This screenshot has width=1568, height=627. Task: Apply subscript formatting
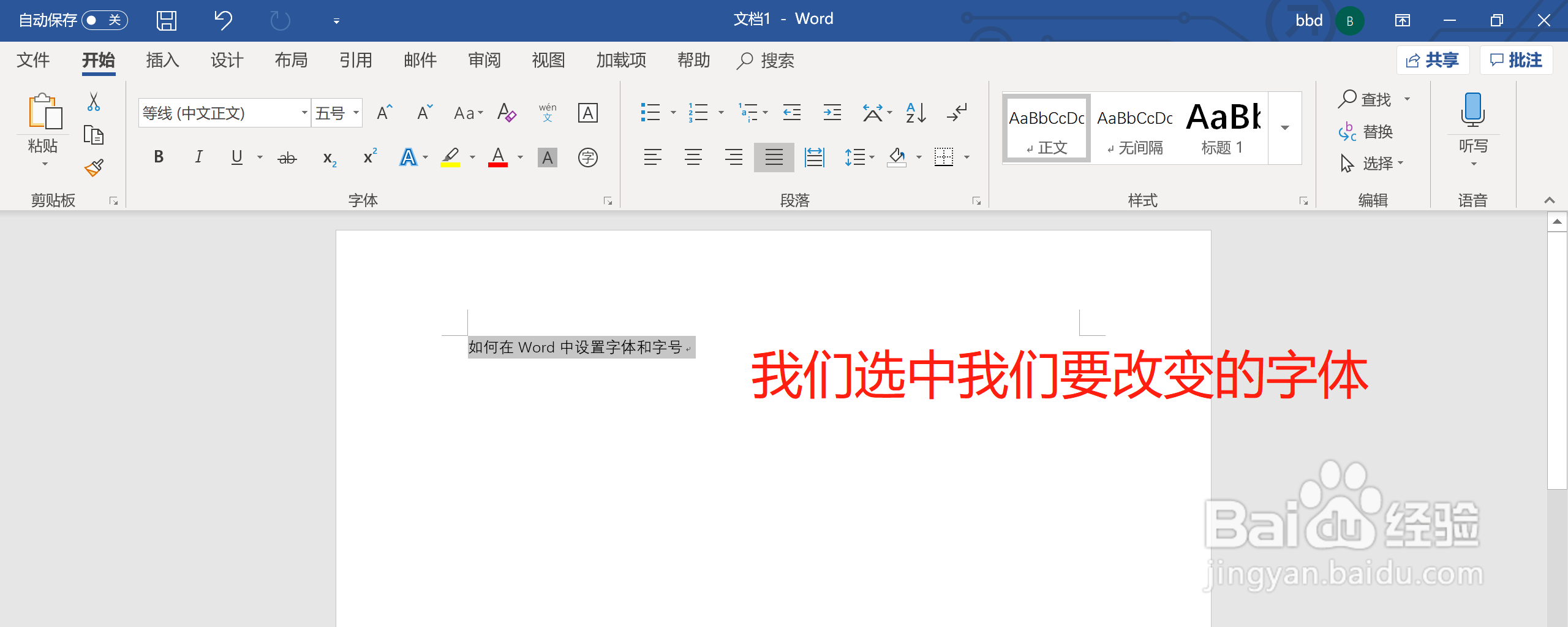(x=329, y=157)
